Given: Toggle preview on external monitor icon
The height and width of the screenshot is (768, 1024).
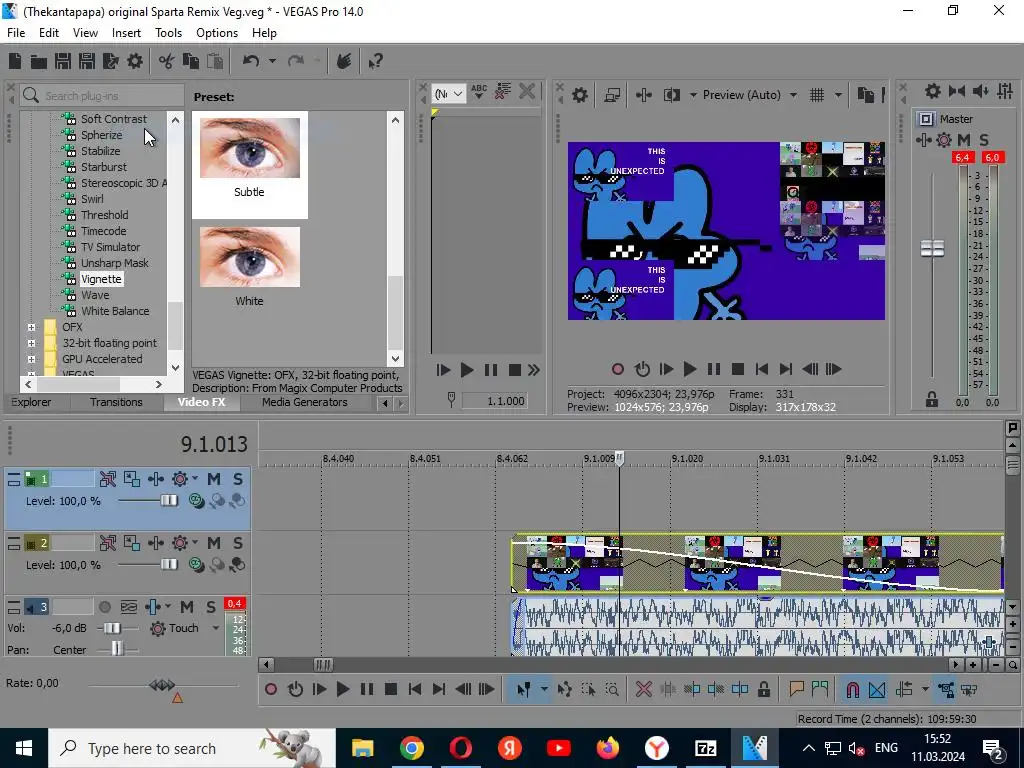Looking at the screenshot, I should [x=612, y=95].
